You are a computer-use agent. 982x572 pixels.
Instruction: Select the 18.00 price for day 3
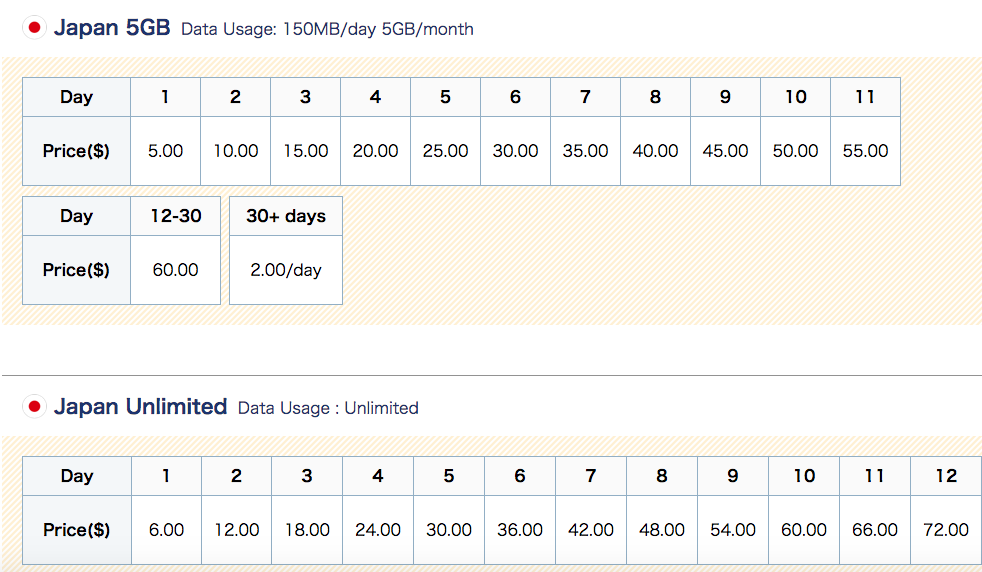[x=307, y=530]
